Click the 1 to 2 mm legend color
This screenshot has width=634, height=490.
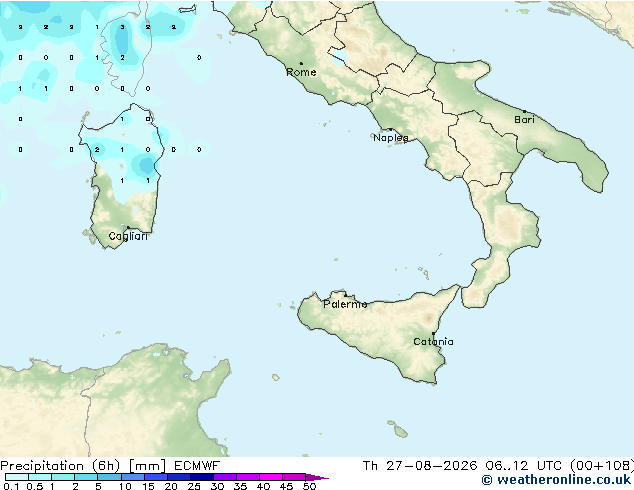click(x=63, y=477)
